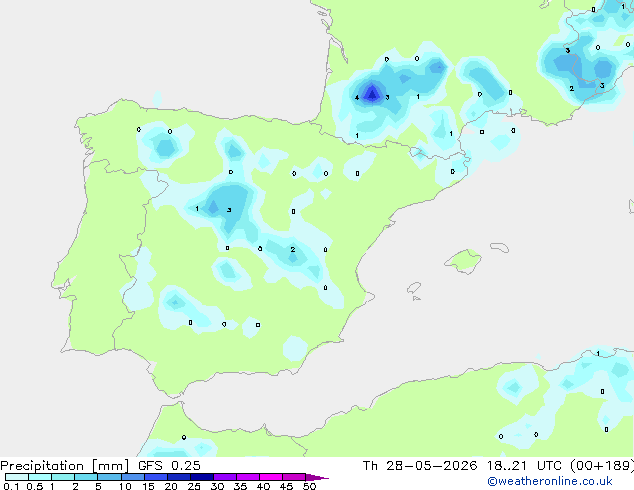Choose the 35–40 mm purple legend swatch
The height and width of the screenshot is (490, 634).
(x=248, y=477)
